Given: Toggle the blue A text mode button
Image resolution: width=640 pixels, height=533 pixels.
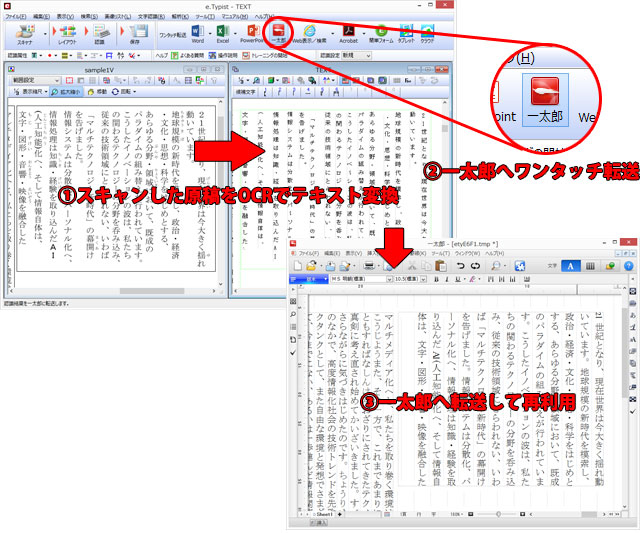Looking at the screenshot, I should pyautogui.click(x=571, y=266).
